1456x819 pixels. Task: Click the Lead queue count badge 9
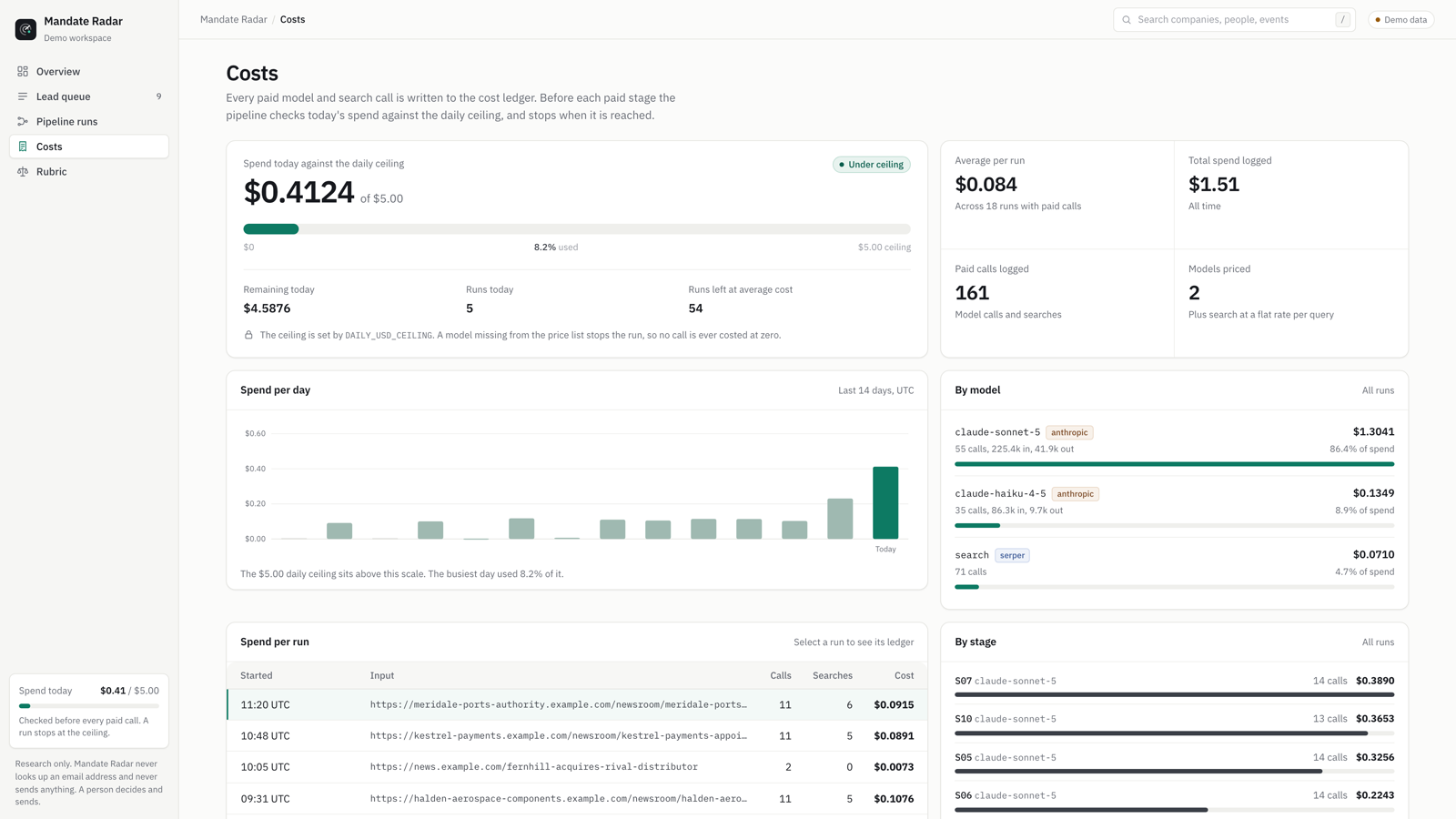click(x=158, y=96)
